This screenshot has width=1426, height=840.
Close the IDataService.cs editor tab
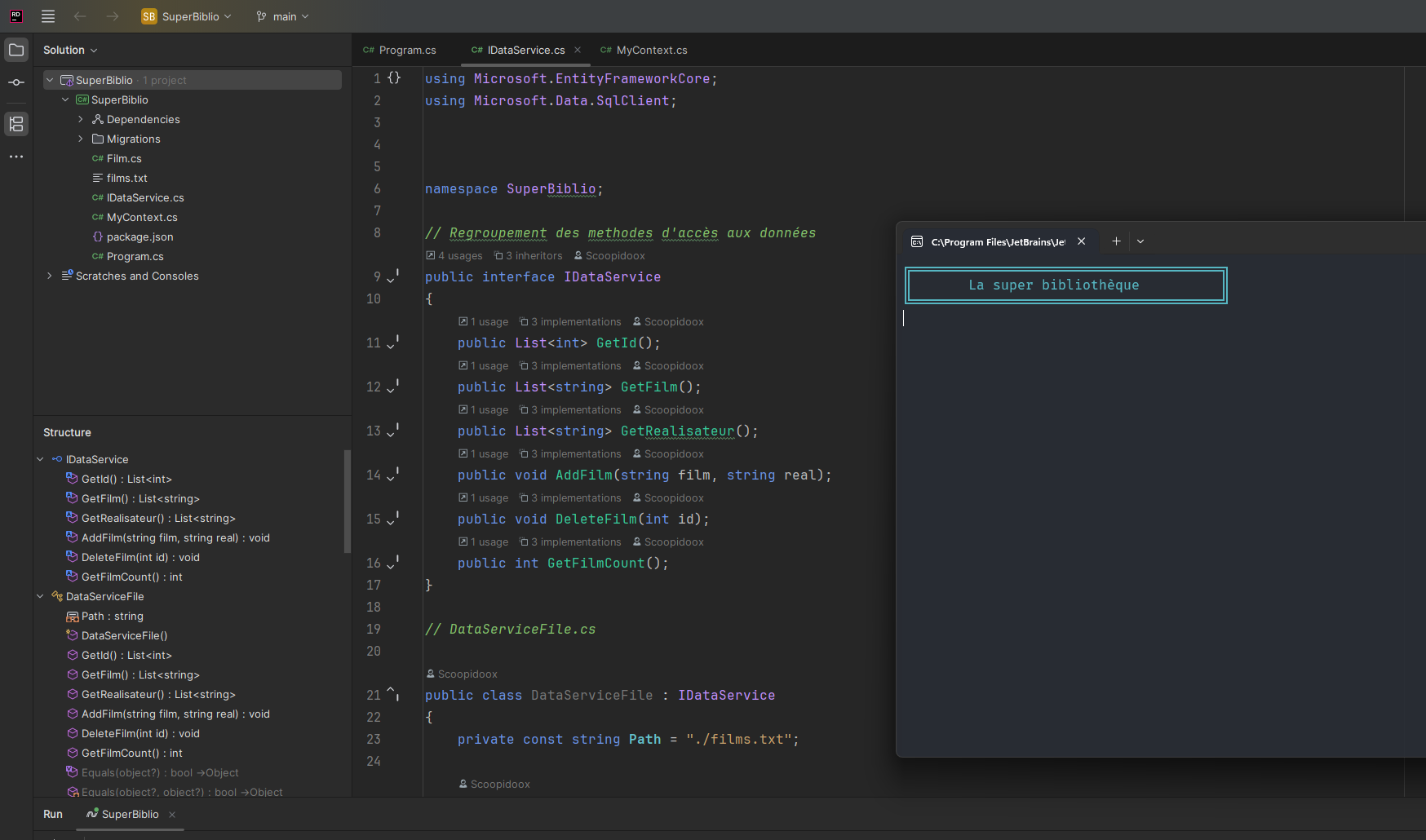tap(578, 50)
